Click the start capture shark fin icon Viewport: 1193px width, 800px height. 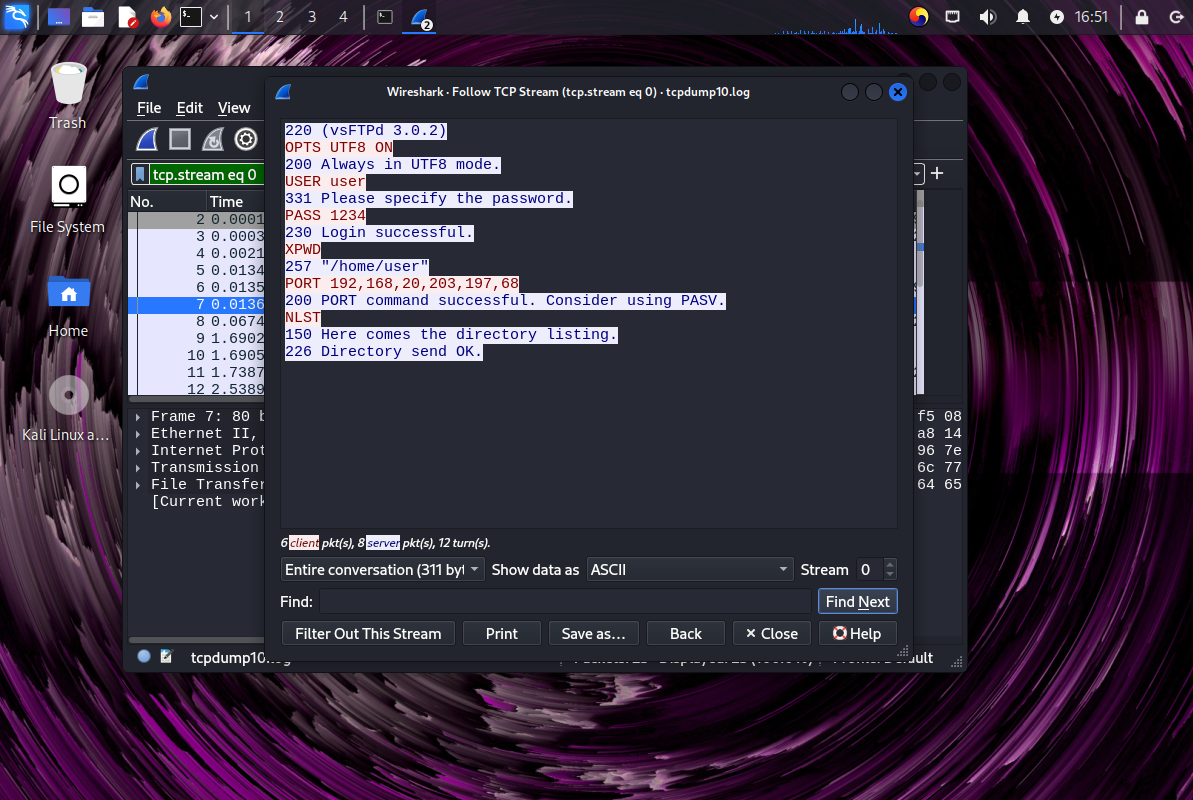[147, 139]
